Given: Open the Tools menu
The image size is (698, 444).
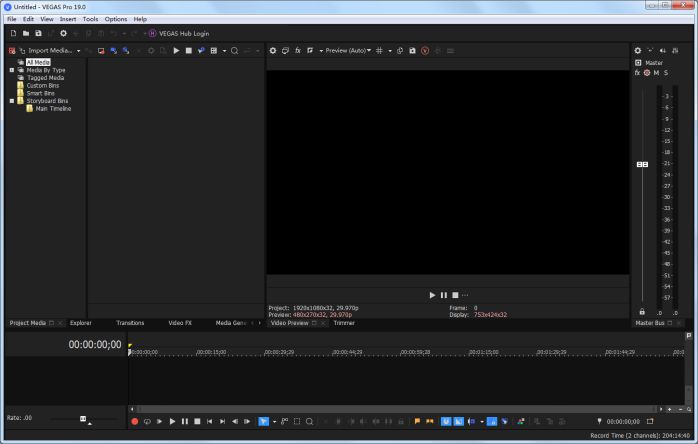Looking at the screenshot, I should click(90, 19).
